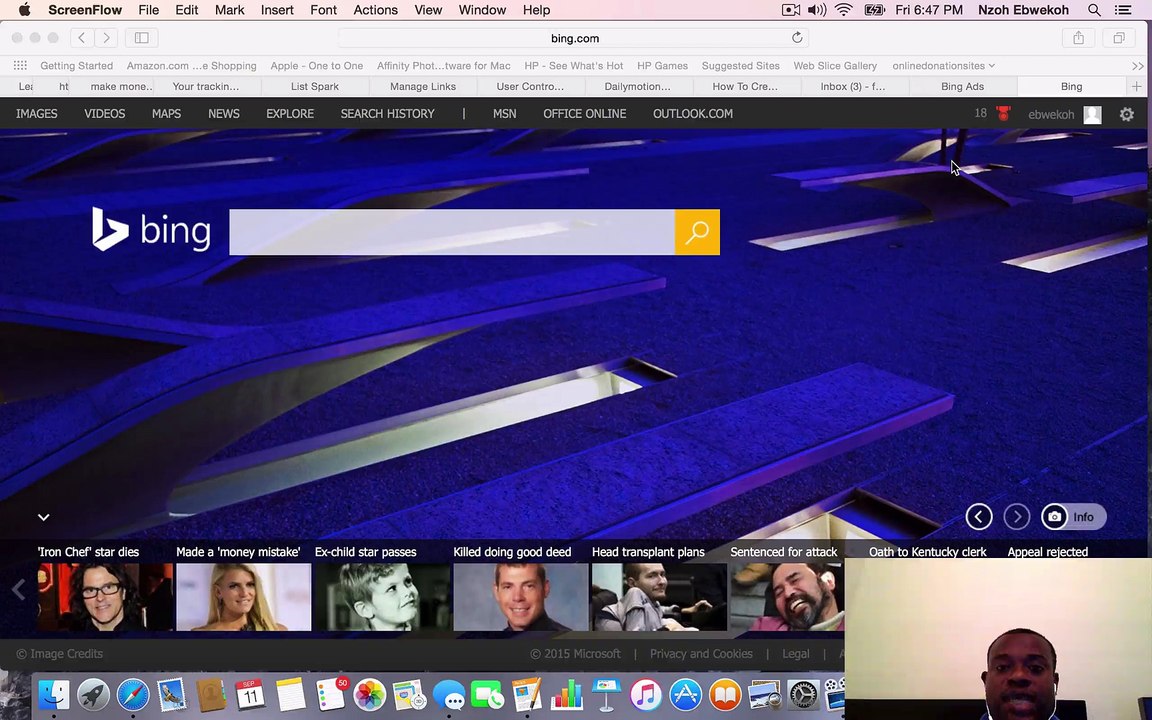Toggle the Safari sidebar button
The width and height of the screenshot is (1152, 720).
[x=142, y=38]
